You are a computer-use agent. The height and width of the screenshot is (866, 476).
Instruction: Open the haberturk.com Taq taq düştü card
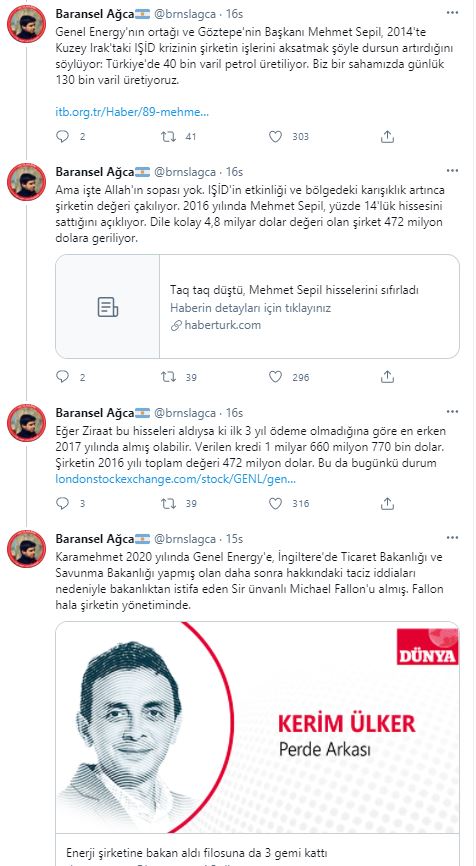(x=257, y=307)
